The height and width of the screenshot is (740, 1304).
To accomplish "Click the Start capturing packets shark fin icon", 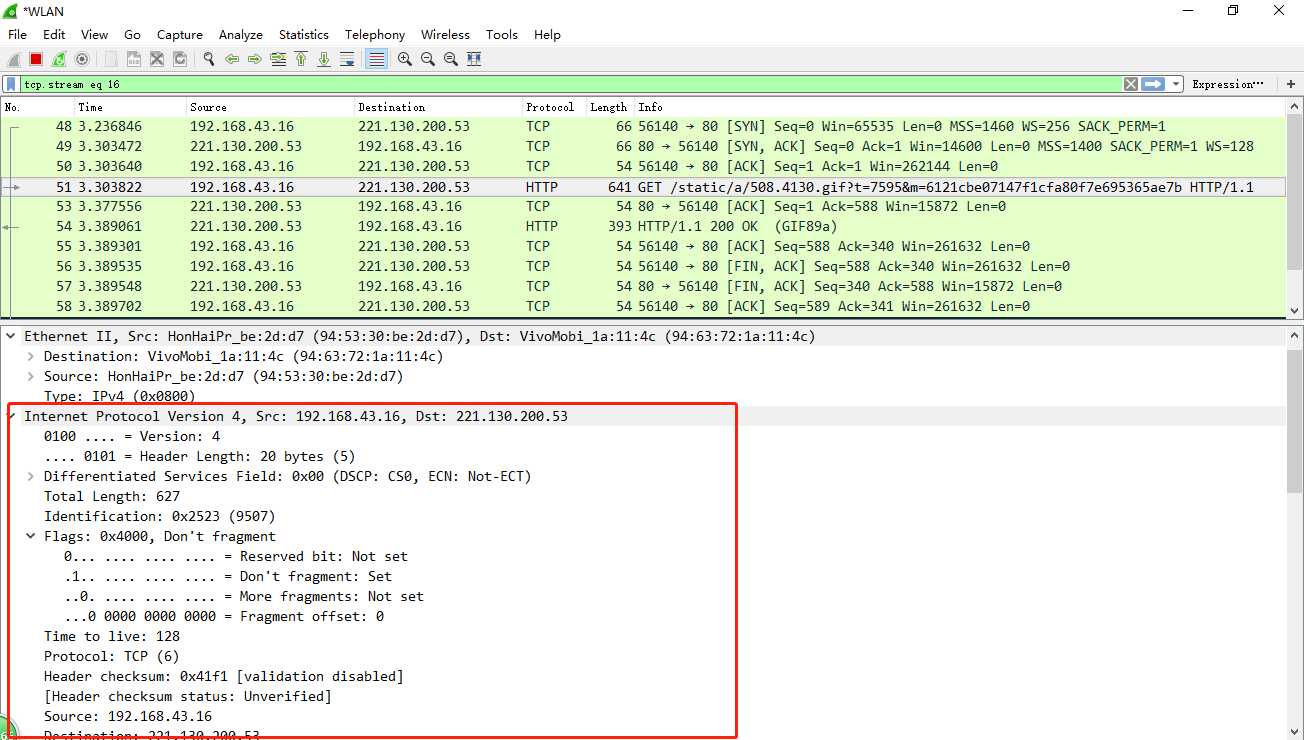I will [x=14, y=60].
